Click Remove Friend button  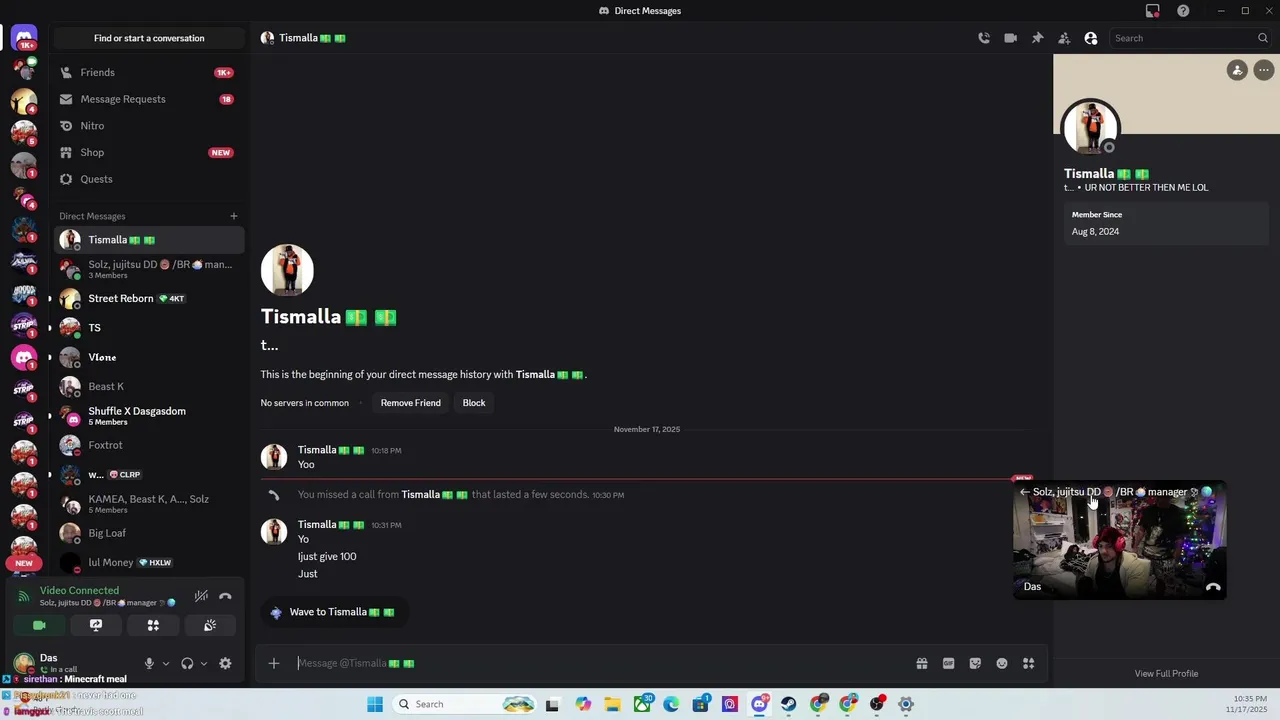point(410,403)
